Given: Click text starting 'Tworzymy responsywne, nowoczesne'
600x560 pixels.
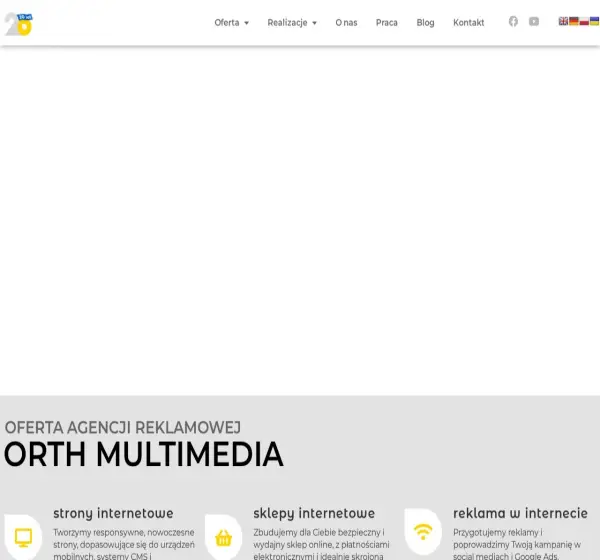Looking at the screenshot, I should pos(124,544).
